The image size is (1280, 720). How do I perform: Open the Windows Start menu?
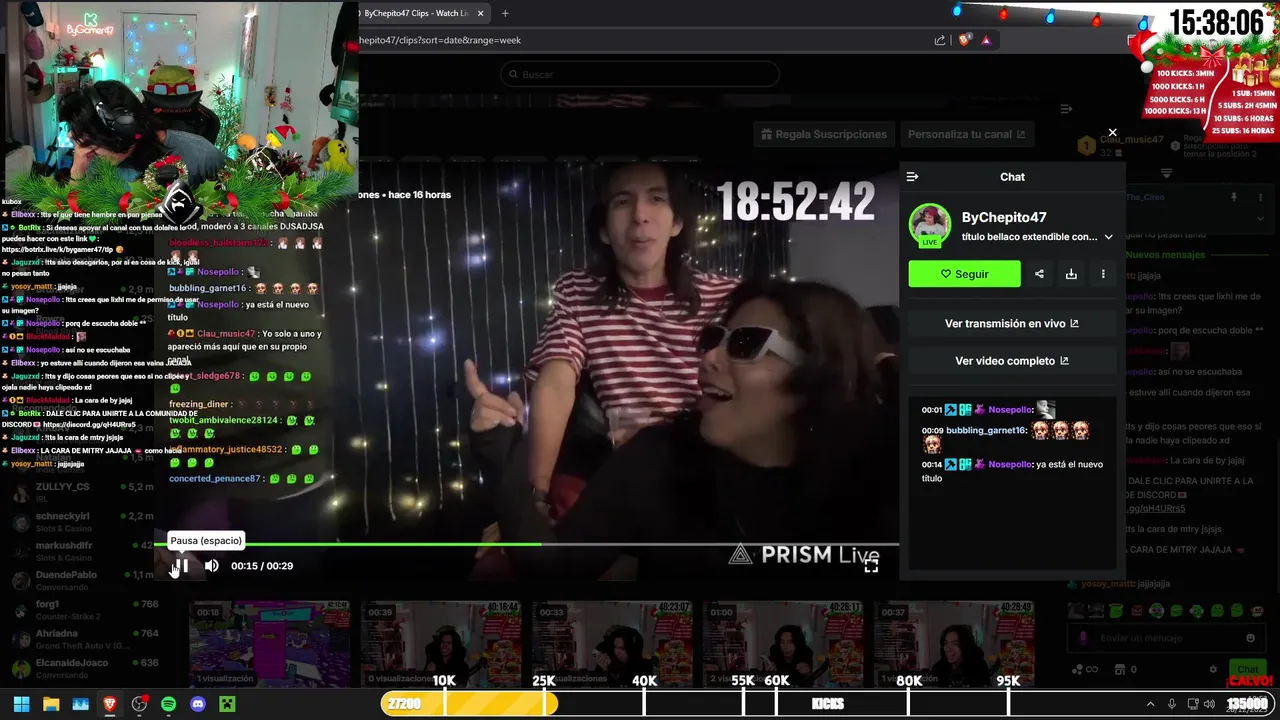coord(21,704)
